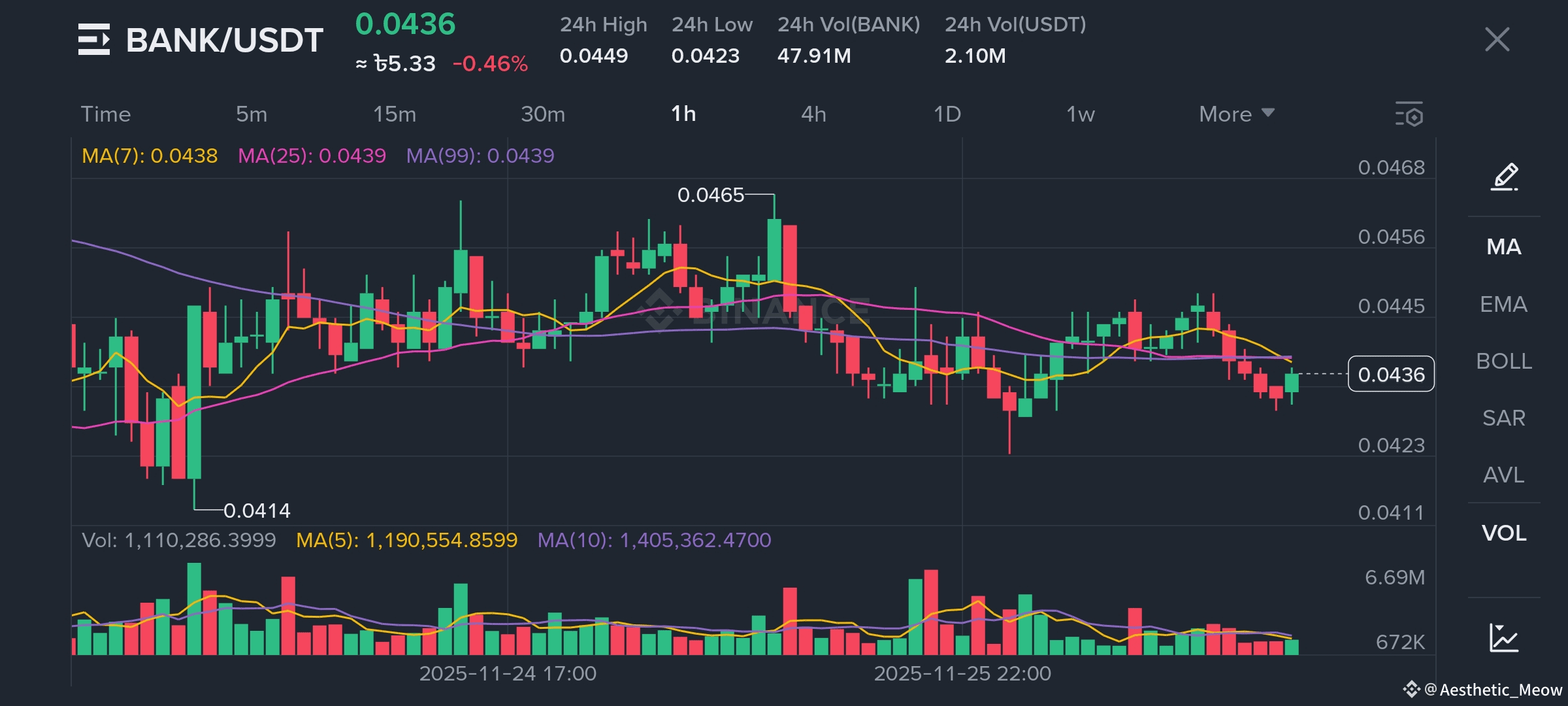Open chart indicator settings icon
The height and width of the screenshot is (706, 1568).
click(1409, 114)
